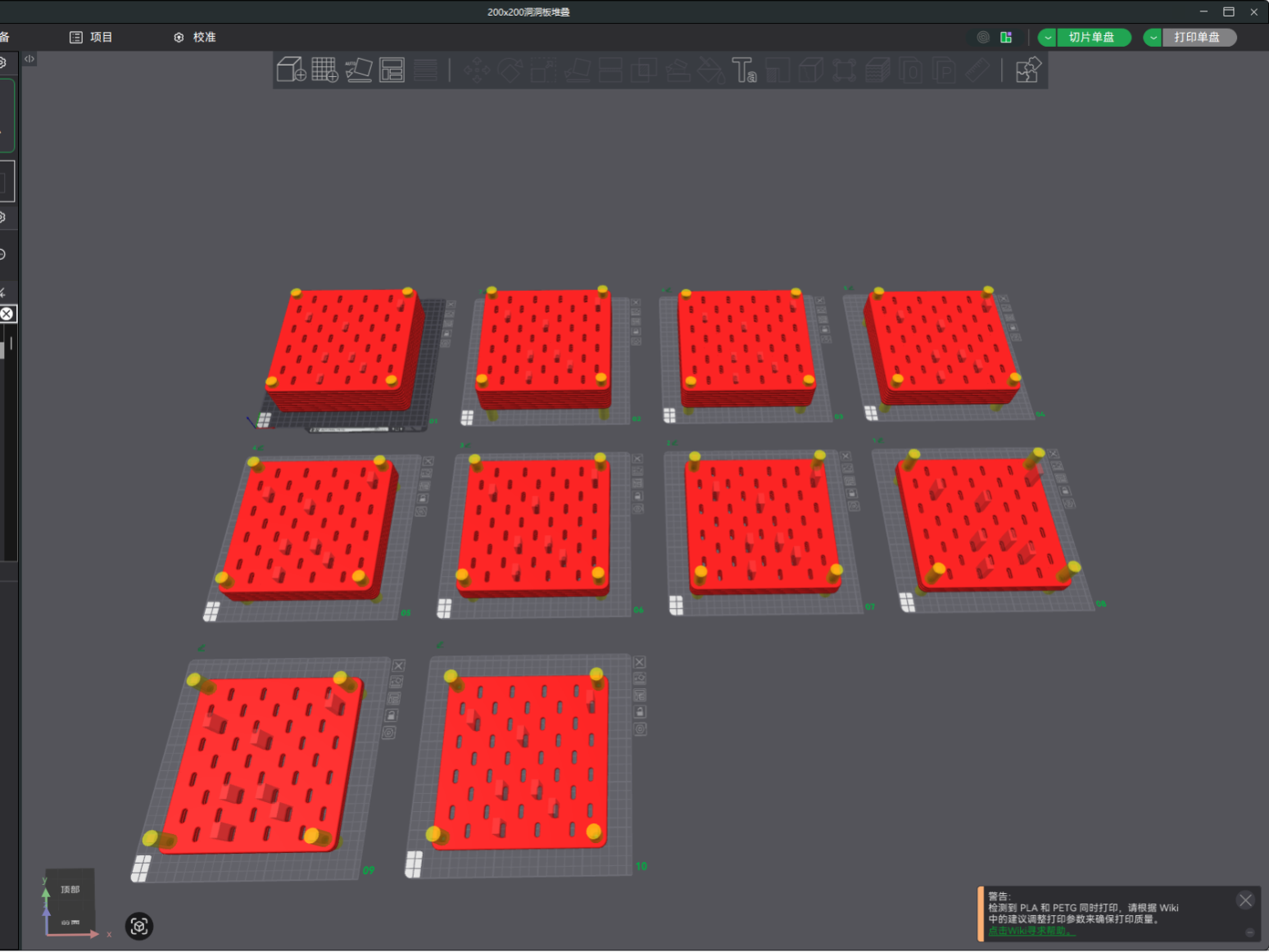Select the Lay on face tool

click(578, 70)
